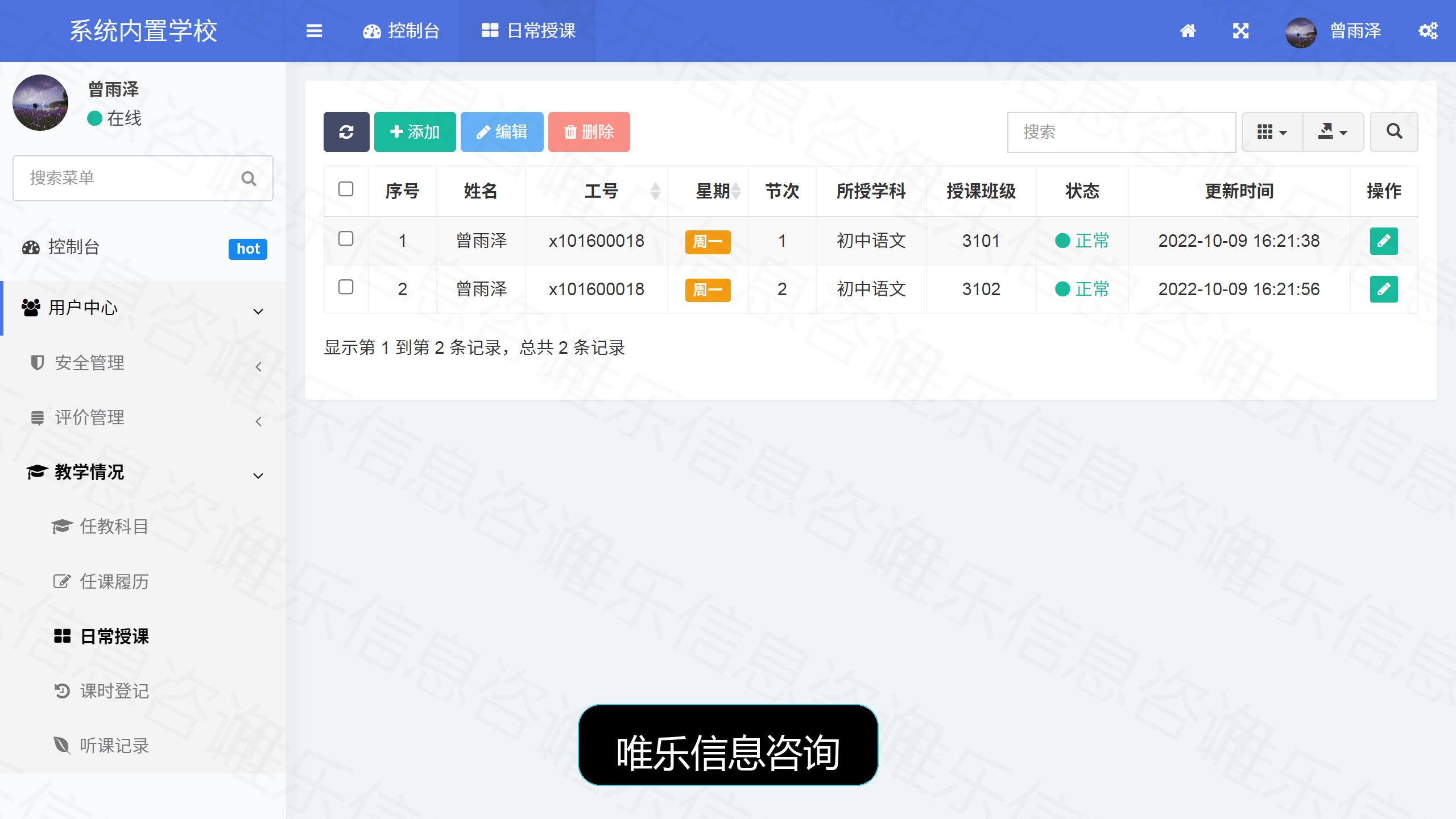The width and height of the screenshot is (1456, 819).
Task: Open the export data dropdown
Action: click(x=1333, y=132)
